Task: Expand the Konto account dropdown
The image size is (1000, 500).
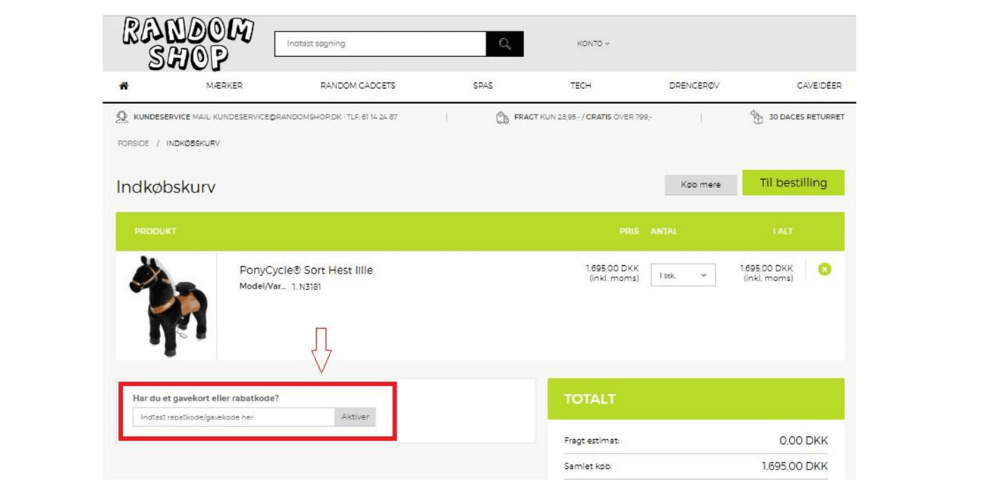Action: tap(592, 44)
